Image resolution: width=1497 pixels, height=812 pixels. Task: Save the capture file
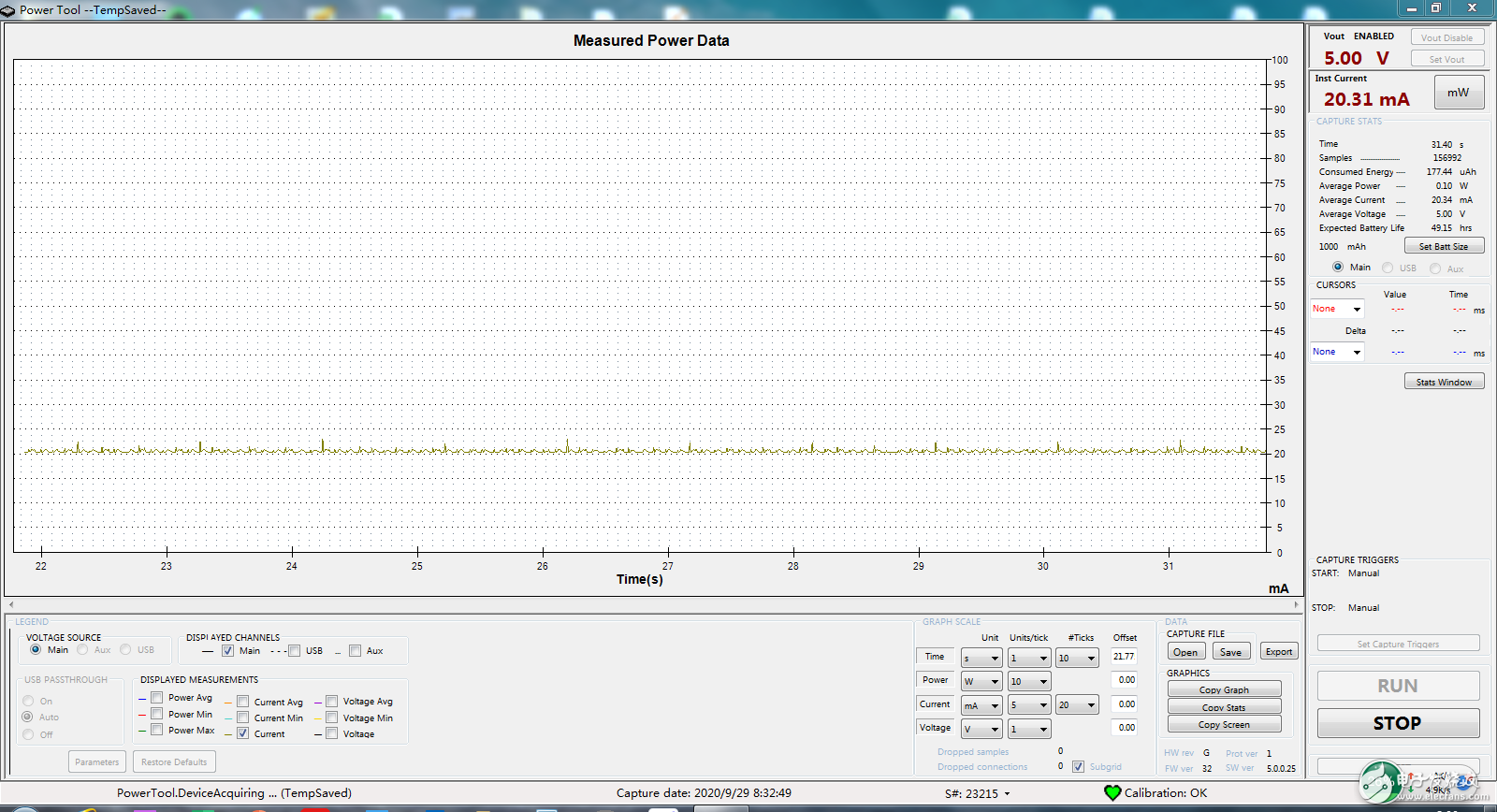pyautogui.click(x=1231, y=652)
